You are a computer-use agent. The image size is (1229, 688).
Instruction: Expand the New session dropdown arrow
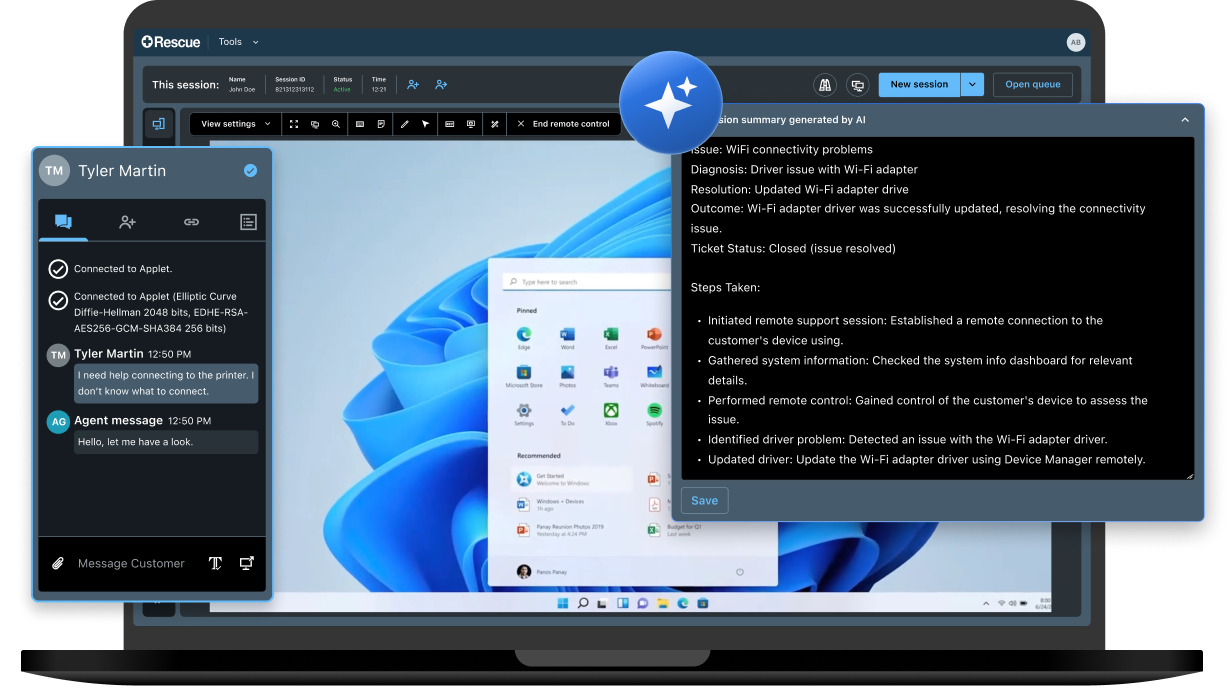(971, 84)
